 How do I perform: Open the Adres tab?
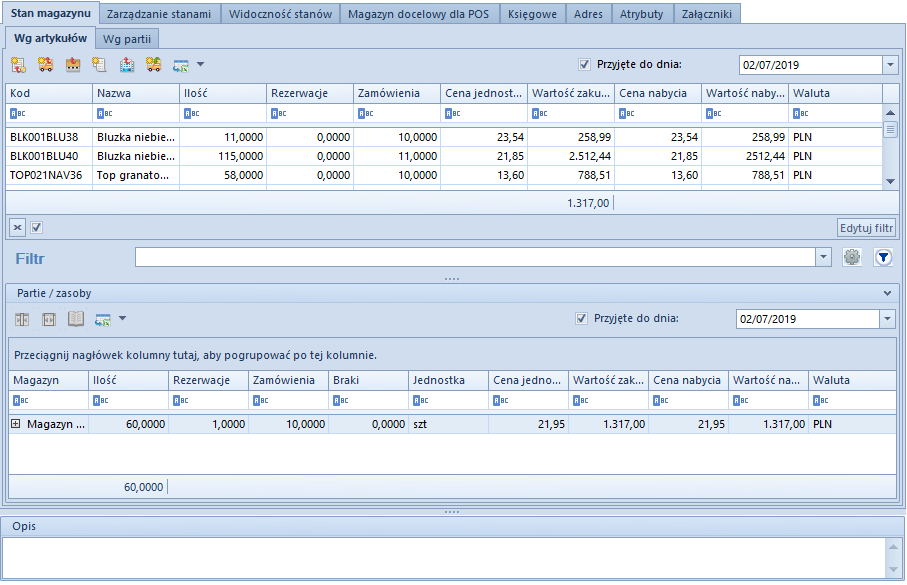pyautogui.click(x=588, y=14)
